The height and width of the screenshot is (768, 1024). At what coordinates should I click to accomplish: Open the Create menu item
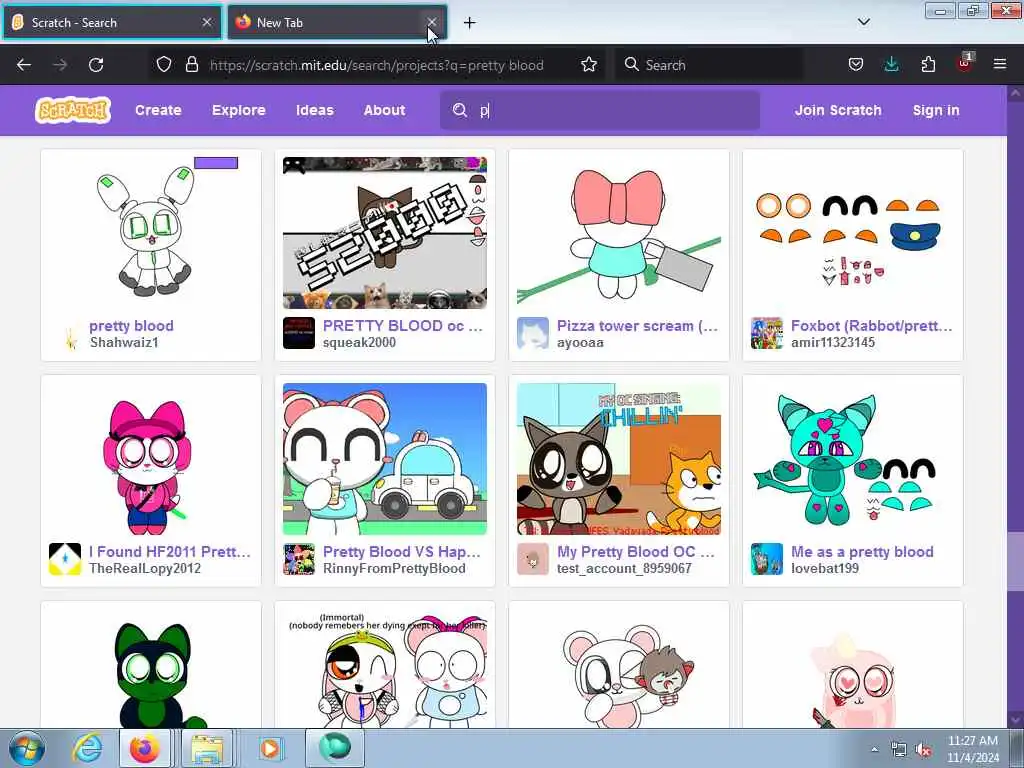[158, 110]
